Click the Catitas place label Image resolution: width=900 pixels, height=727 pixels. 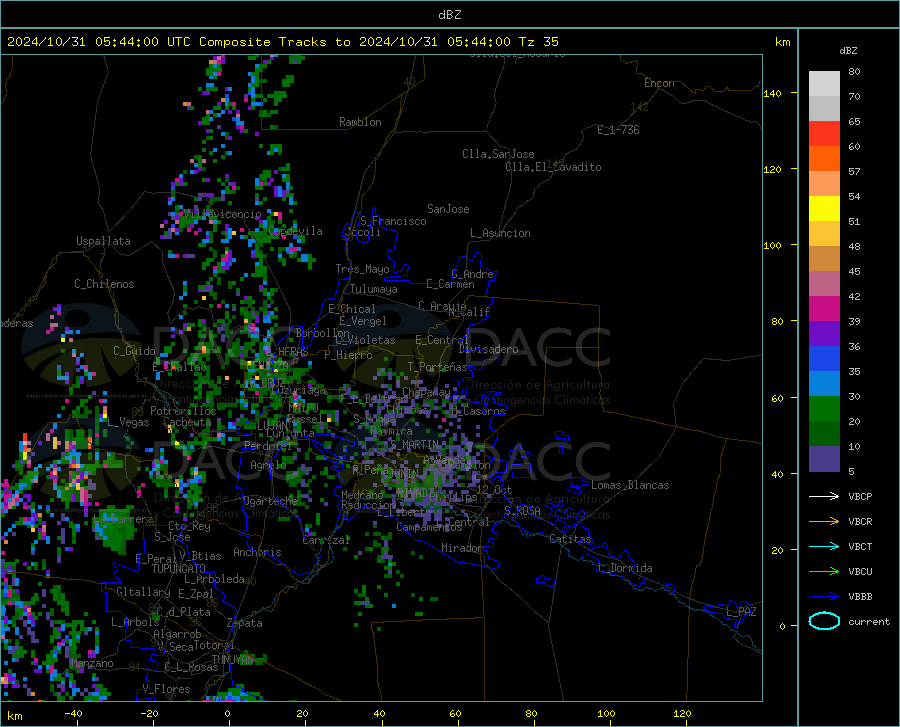click(571, 539)
